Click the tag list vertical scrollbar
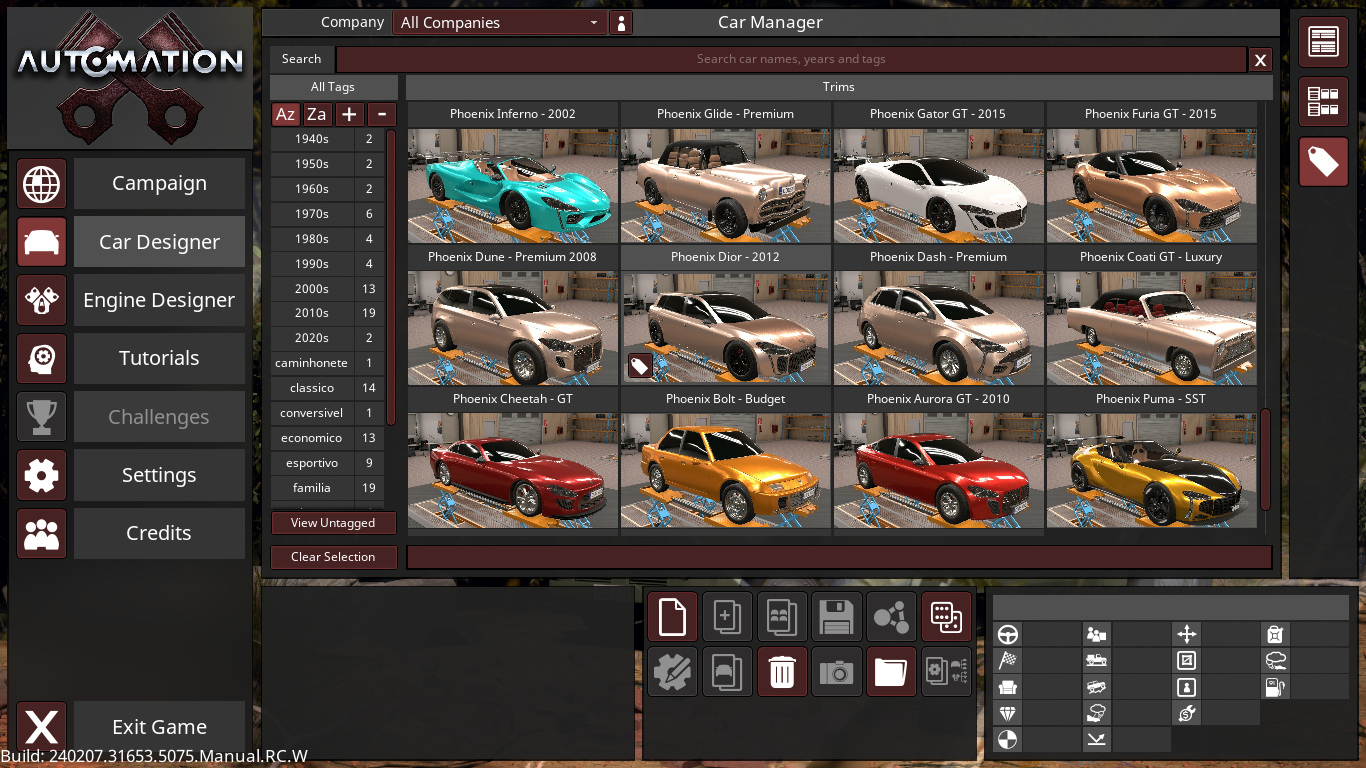This screenshot has width=1366, height=768. (x=391, y=277)
